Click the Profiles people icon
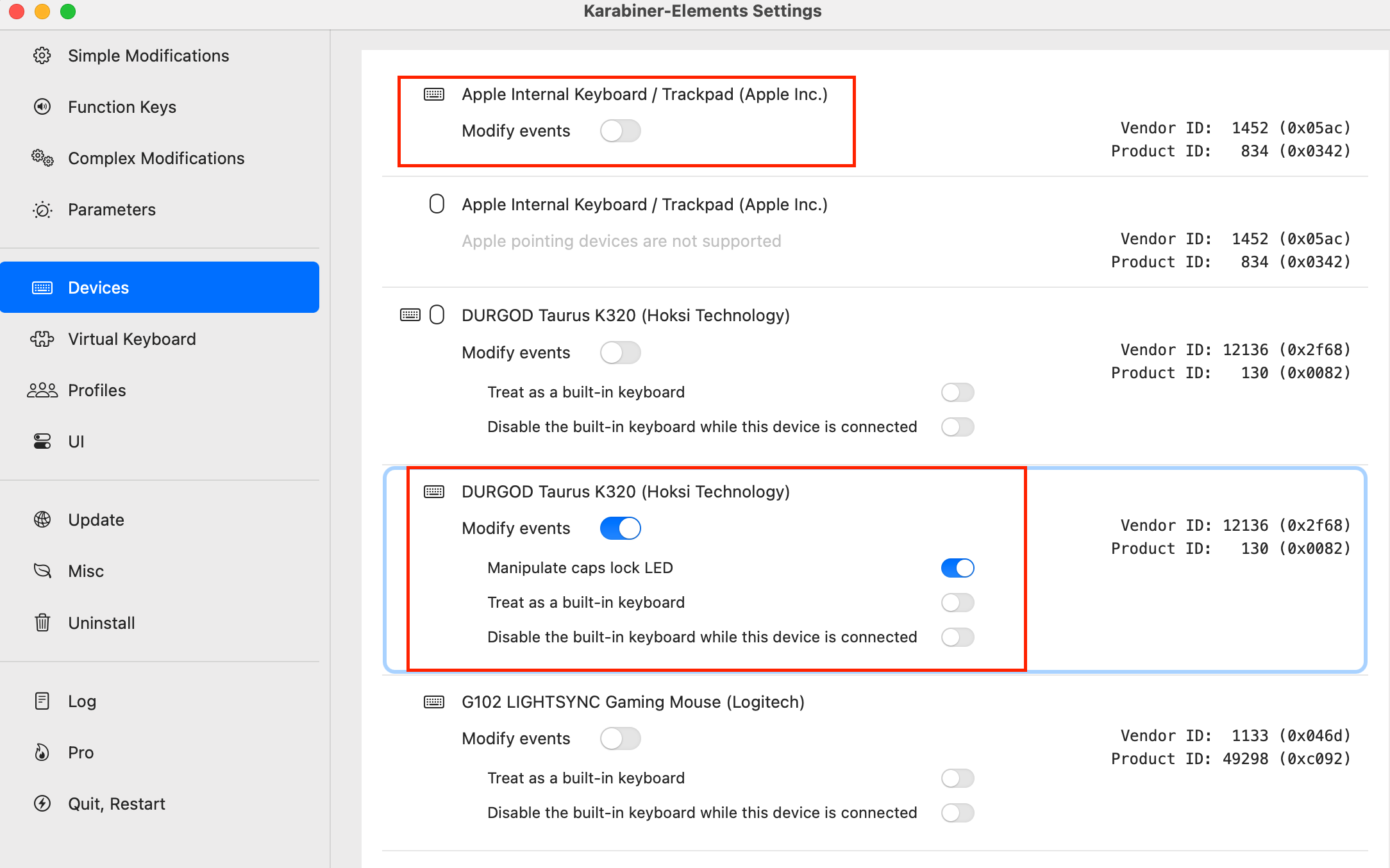Screen dimensions: 1390x868 click(42, 390)
